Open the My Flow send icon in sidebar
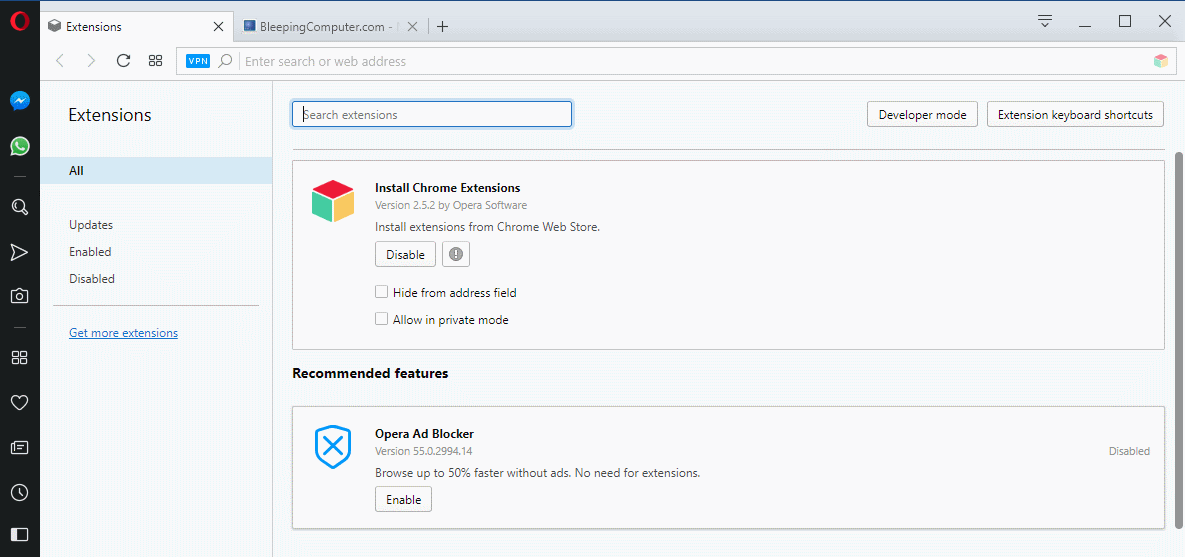 pyautogui.click(x=20, y=252)
